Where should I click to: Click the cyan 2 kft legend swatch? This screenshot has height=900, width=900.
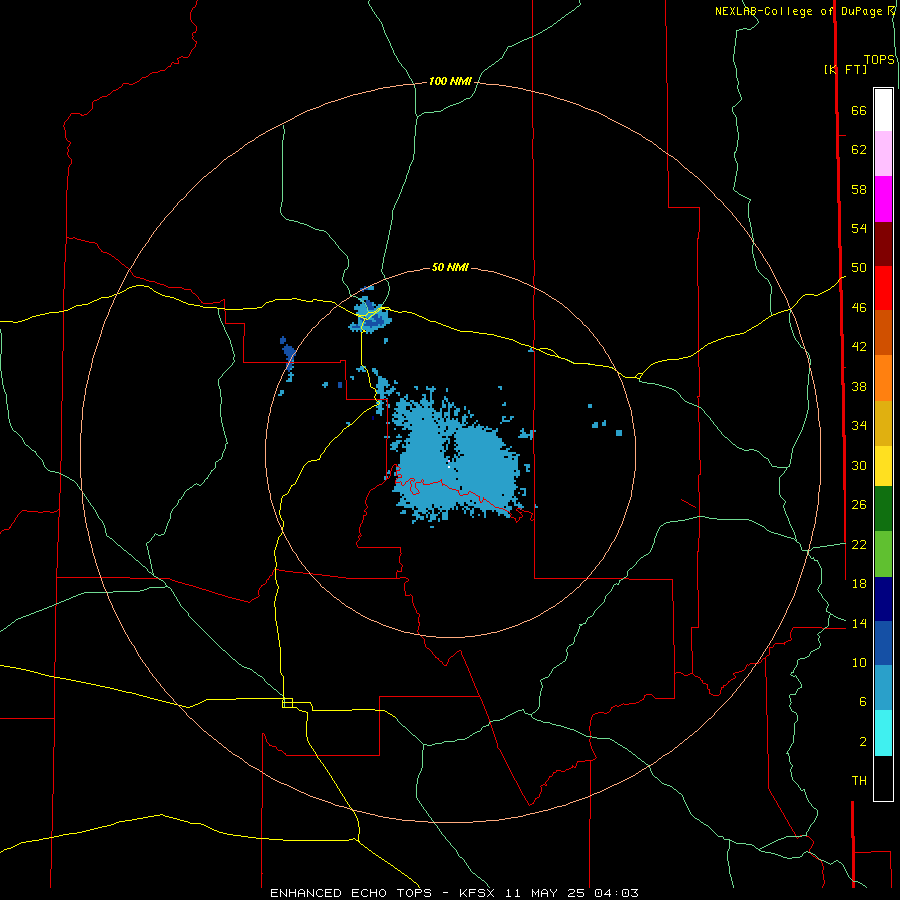pyautogui.click(x=883, y=733)
